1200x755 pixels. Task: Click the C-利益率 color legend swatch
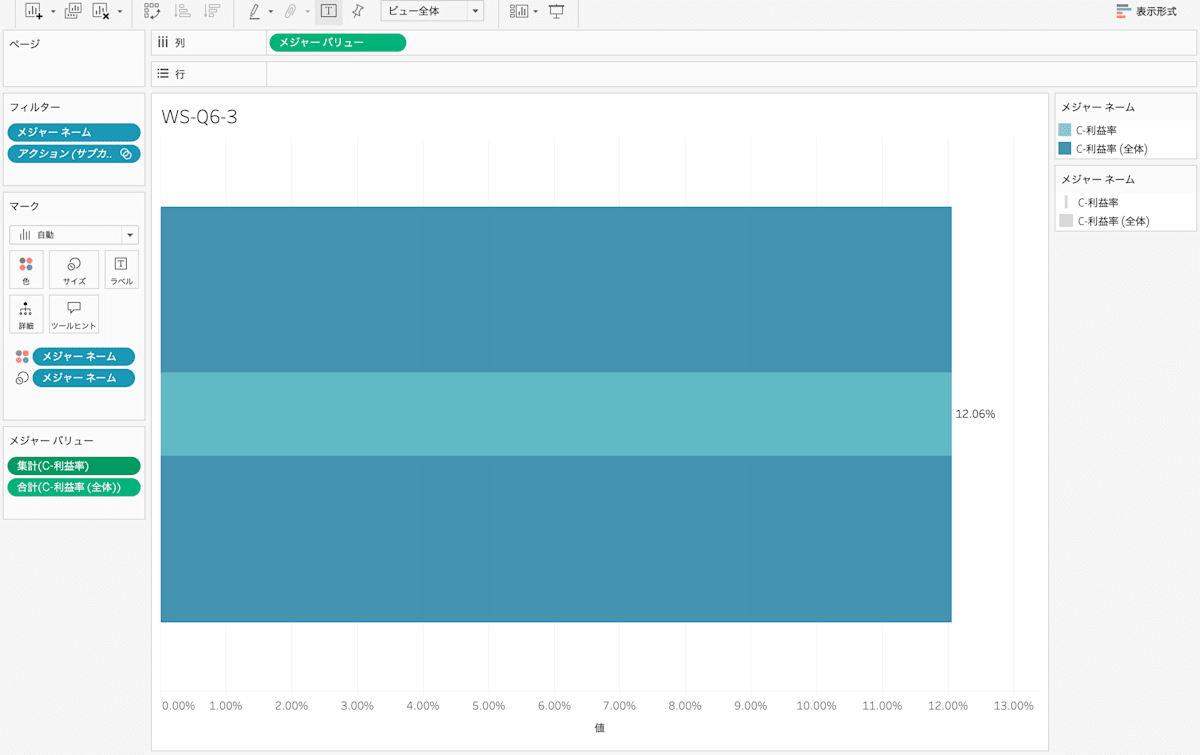[1065, 130]
